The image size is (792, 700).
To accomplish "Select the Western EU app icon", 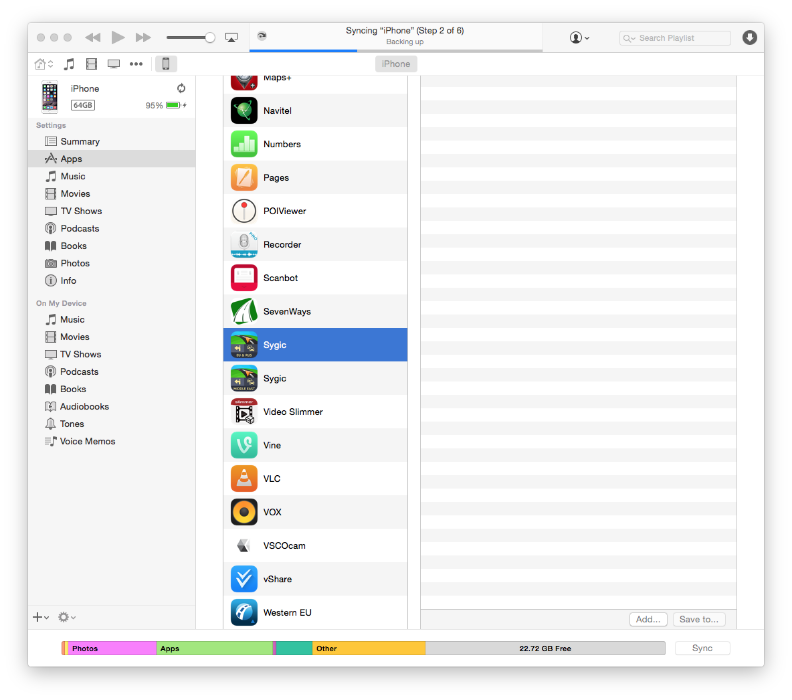I will click(x=244, y=613).
